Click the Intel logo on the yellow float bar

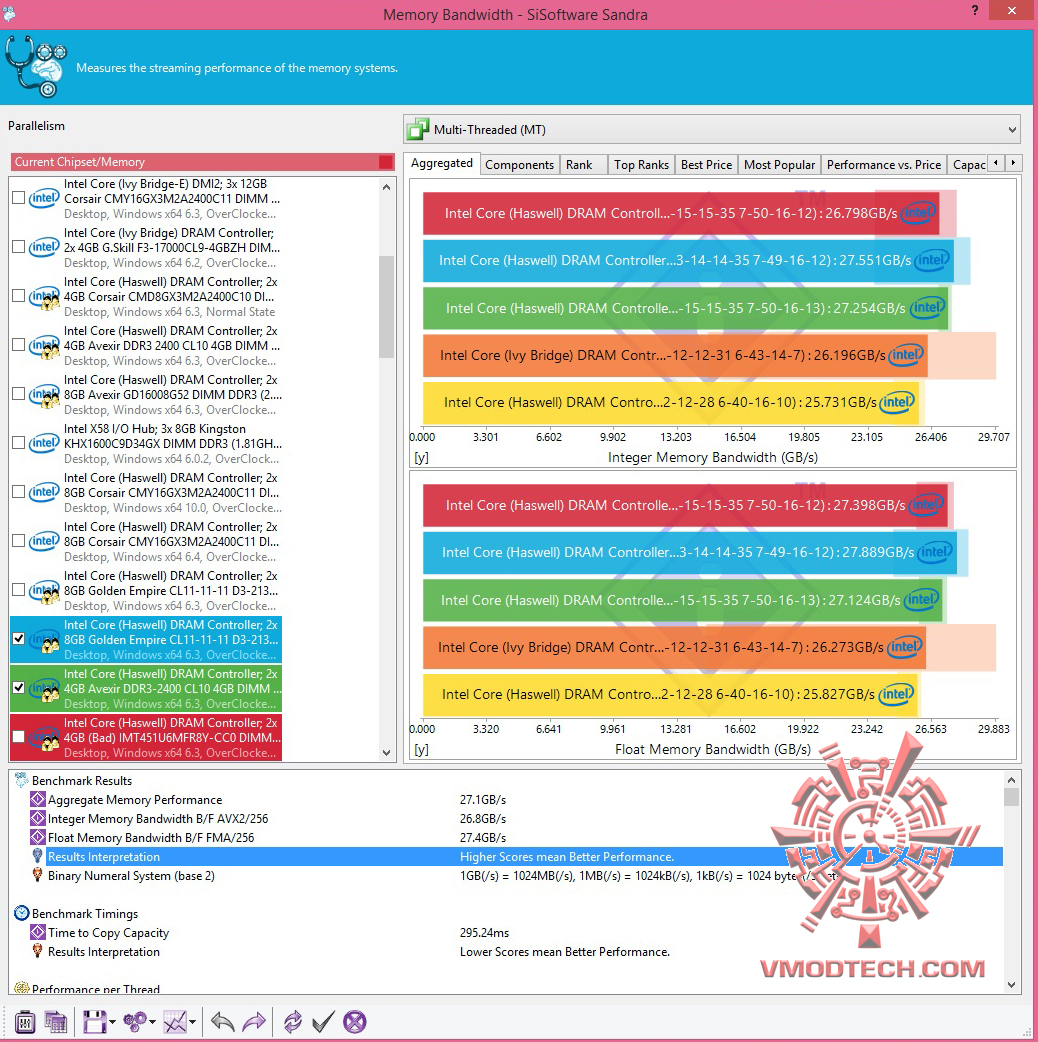(896, 694)
